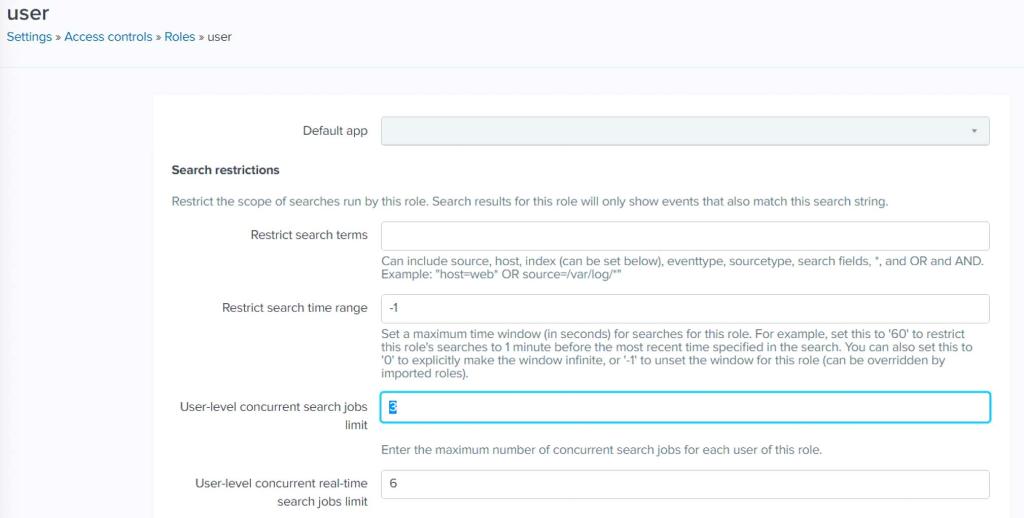1024x518 pixels.
Task: Click the concurrent real-time search jobs limit field
Action: [x=685, y=484]
